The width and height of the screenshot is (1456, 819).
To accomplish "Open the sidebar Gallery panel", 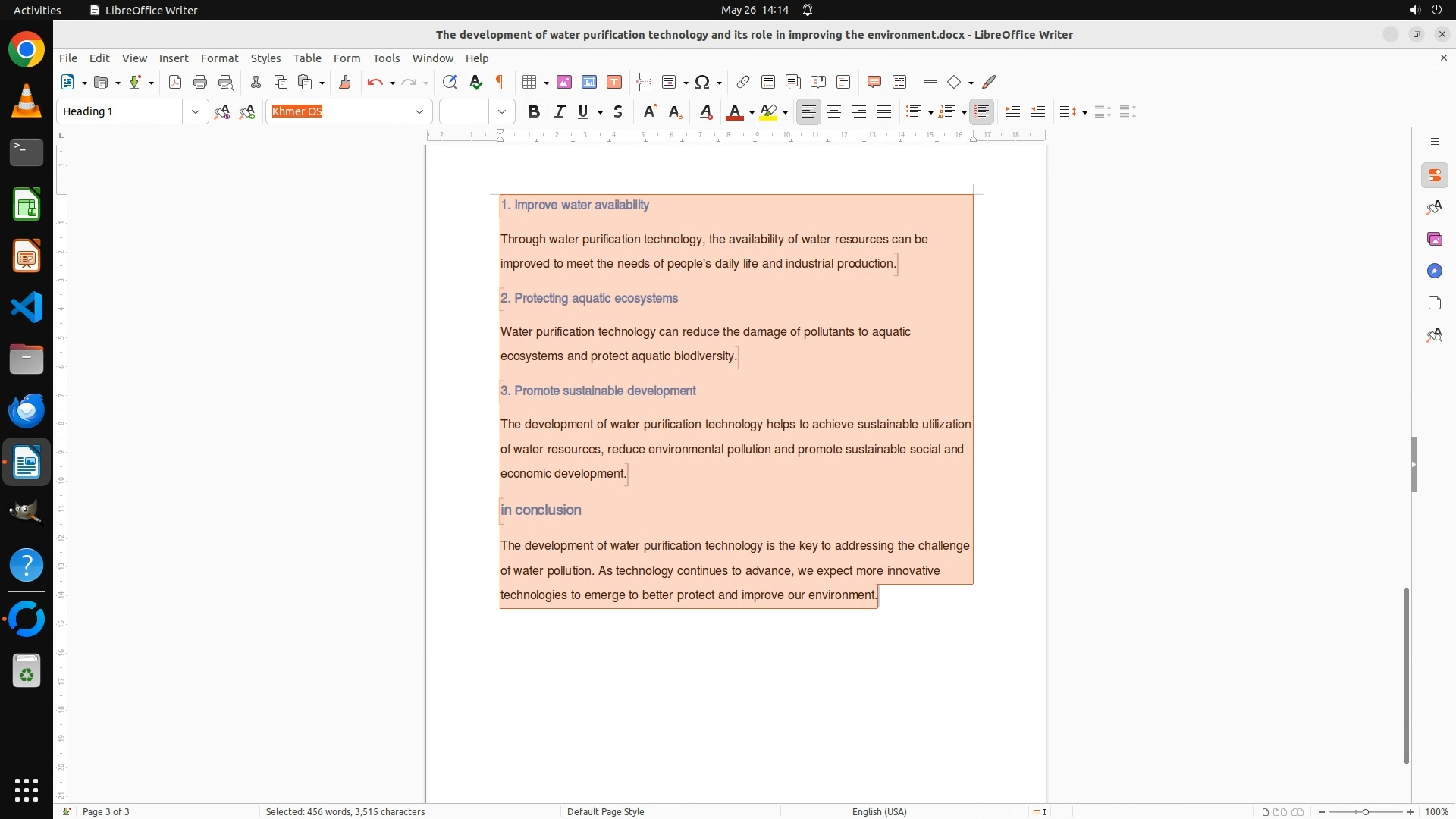I will point(1434,240).
